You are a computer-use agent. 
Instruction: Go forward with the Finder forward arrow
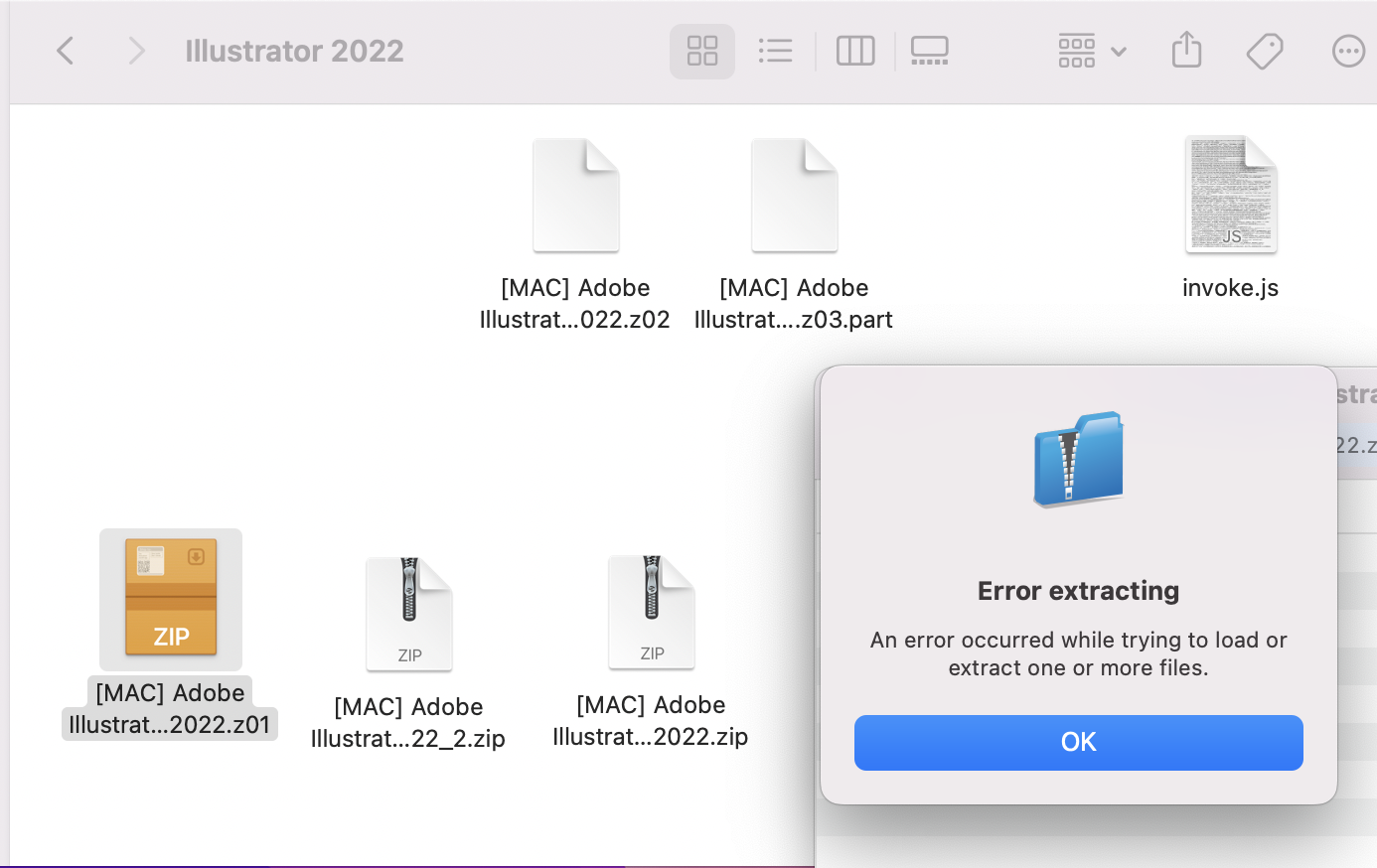[136, 51]
